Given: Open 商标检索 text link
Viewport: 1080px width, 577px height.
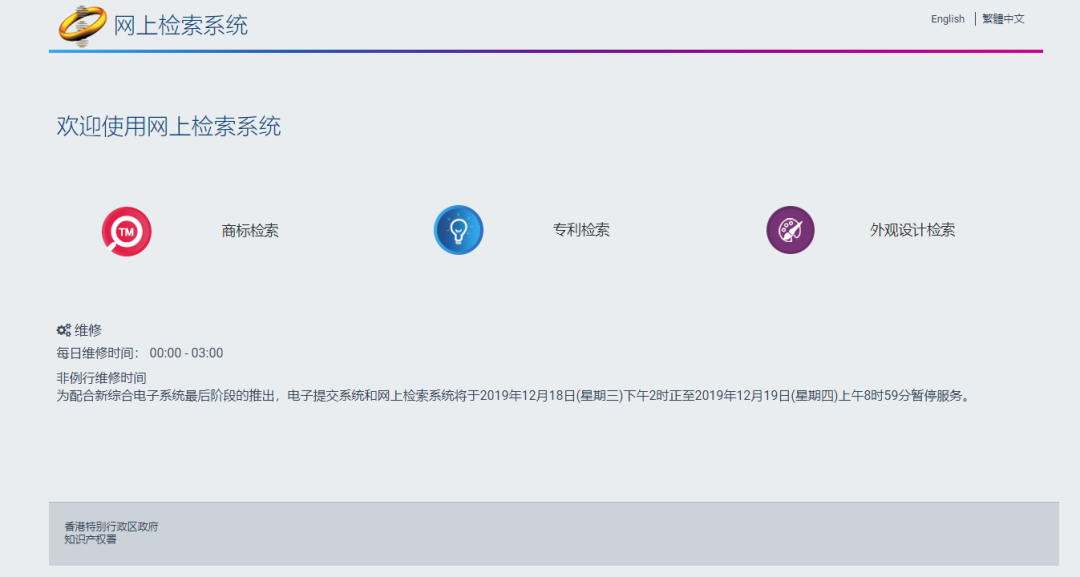Looking at the screenshot, I should coord(250,231).
